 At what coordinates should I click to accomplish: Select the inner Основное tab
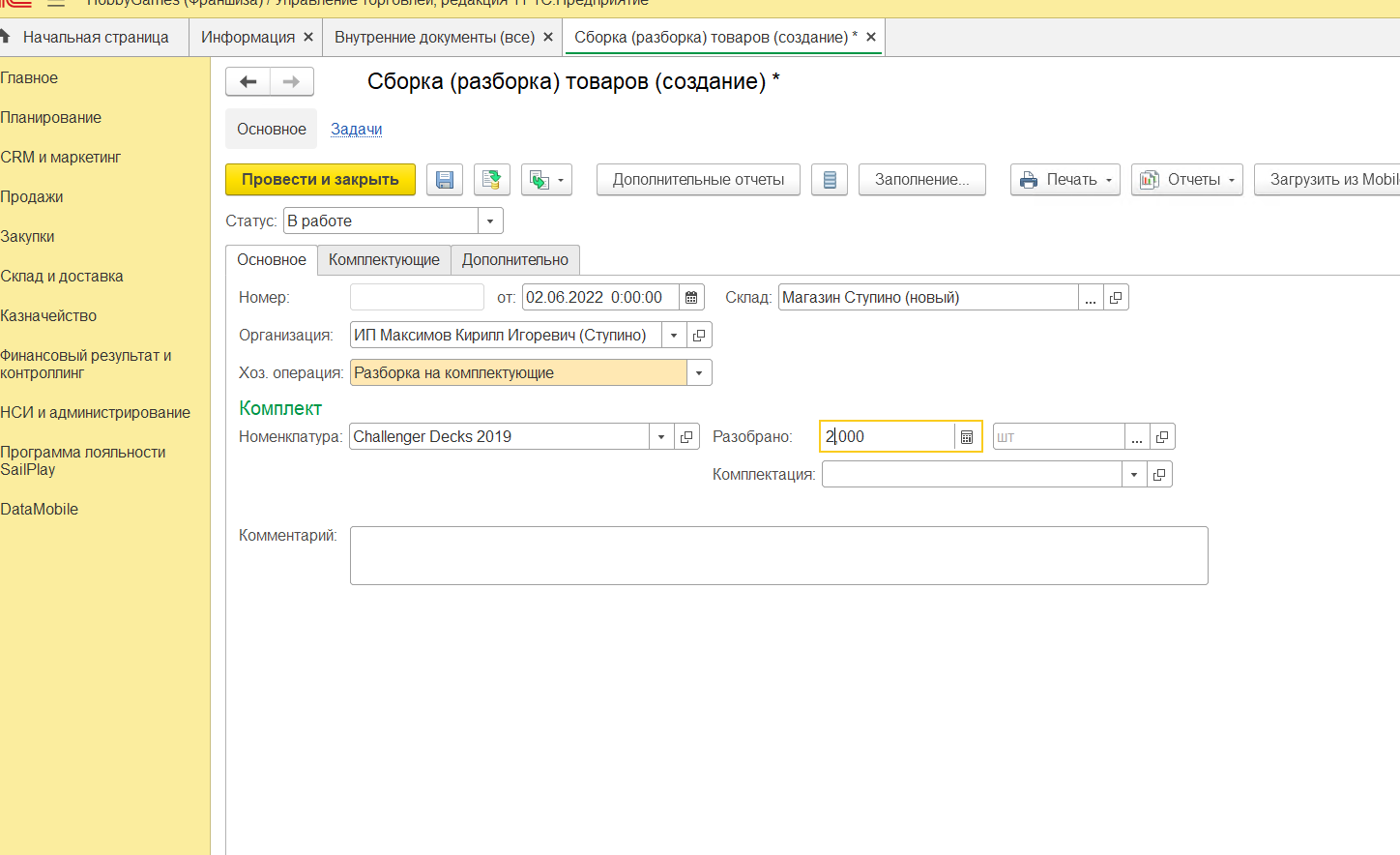272,260
